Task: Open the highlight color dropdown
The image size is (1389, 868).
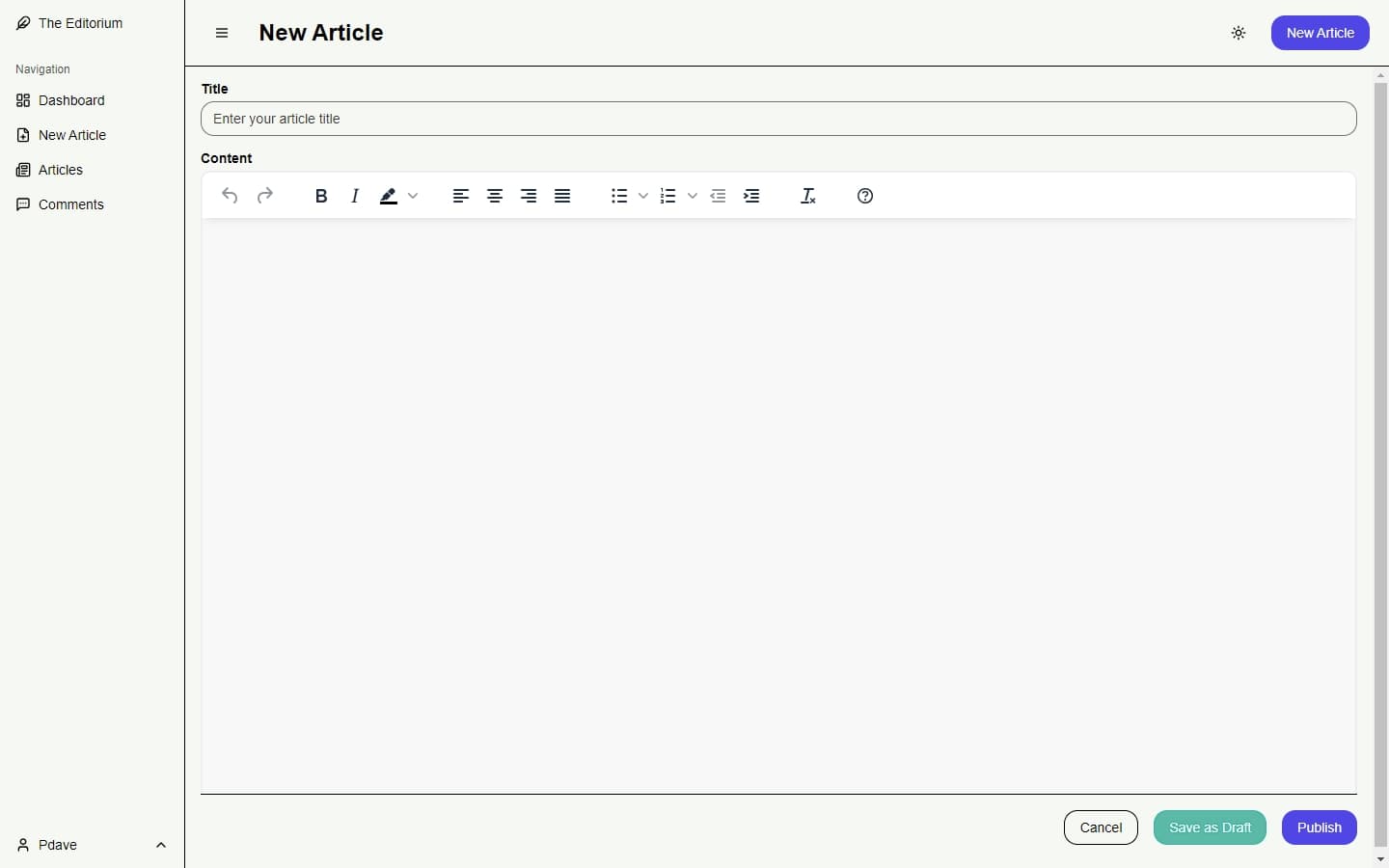Action: click(x=414, y=196)
